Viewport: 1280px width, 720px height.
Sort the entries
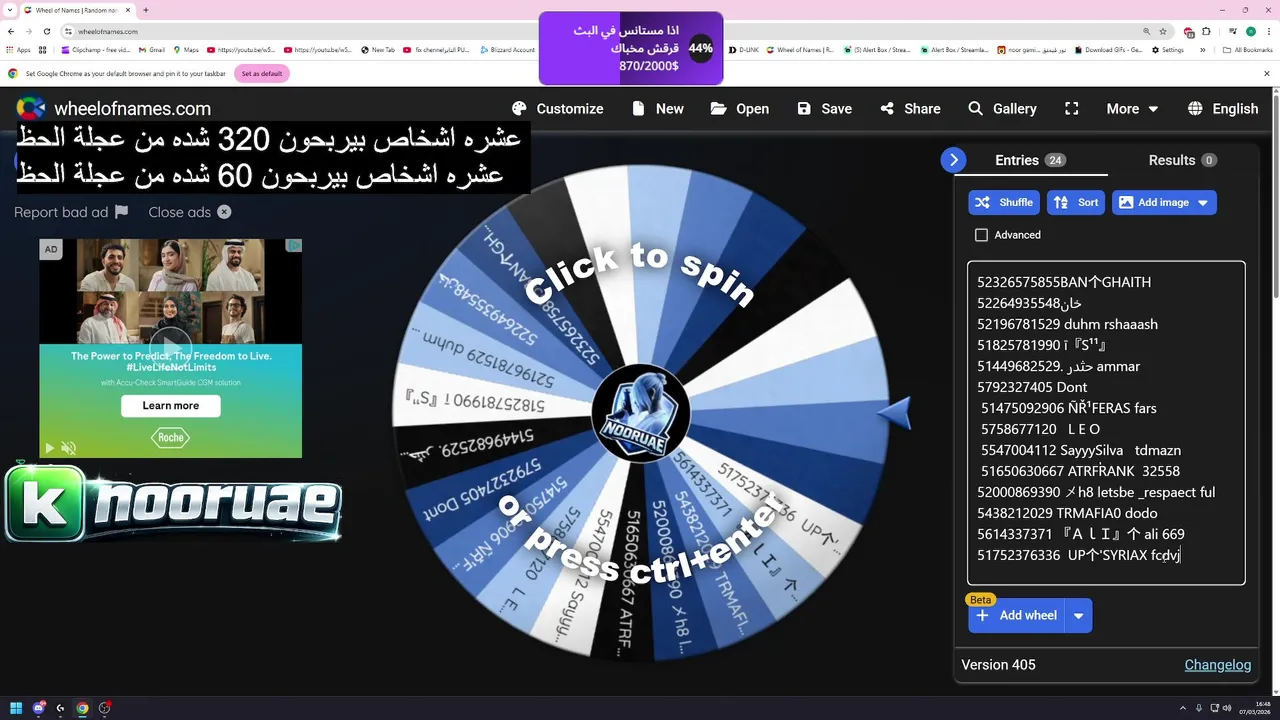[1076, 202]
